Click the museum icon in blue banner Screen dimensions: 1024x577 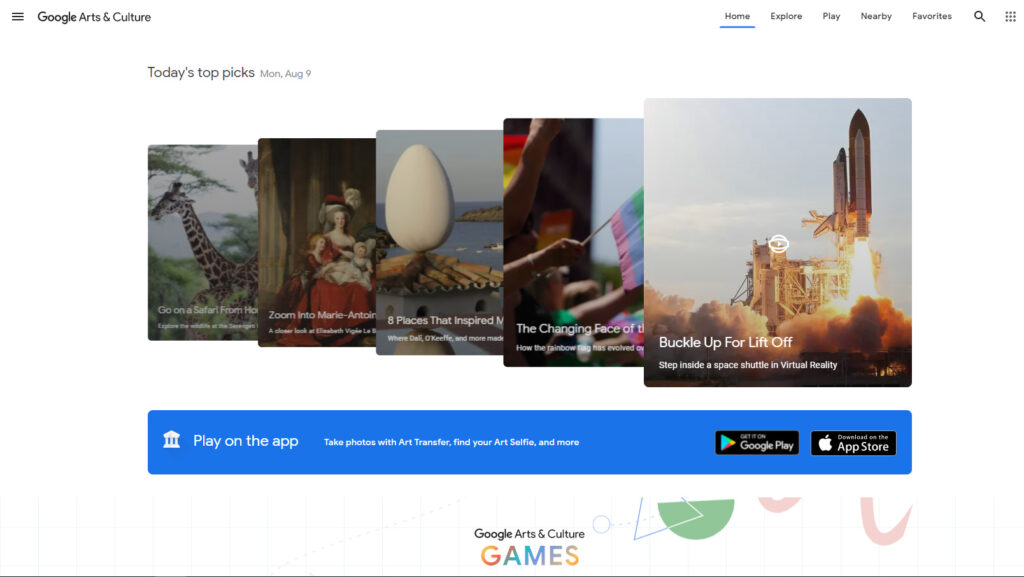[x=171, y=439]
